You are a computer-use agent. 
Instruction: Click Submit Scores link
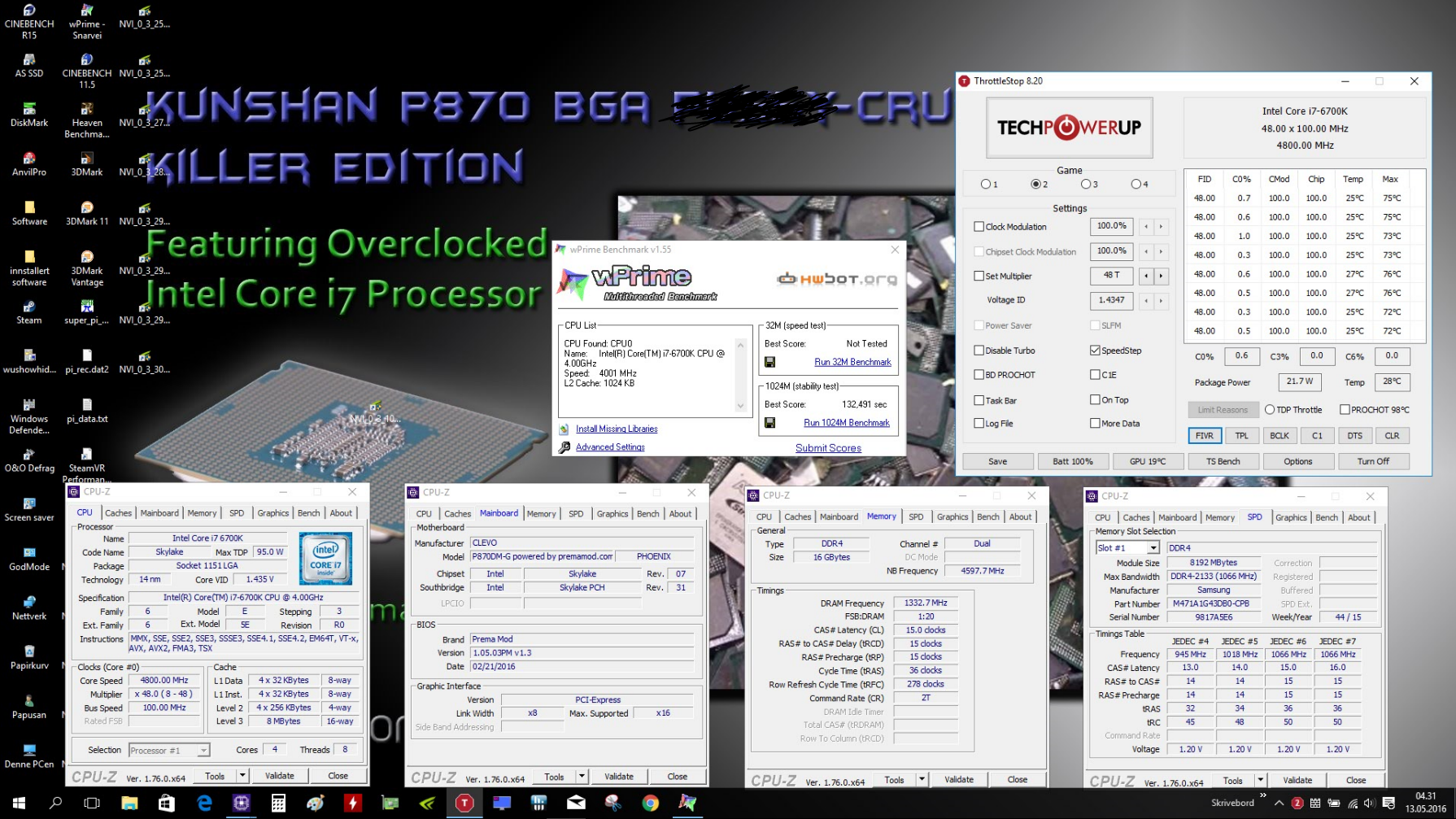(828, 448)
